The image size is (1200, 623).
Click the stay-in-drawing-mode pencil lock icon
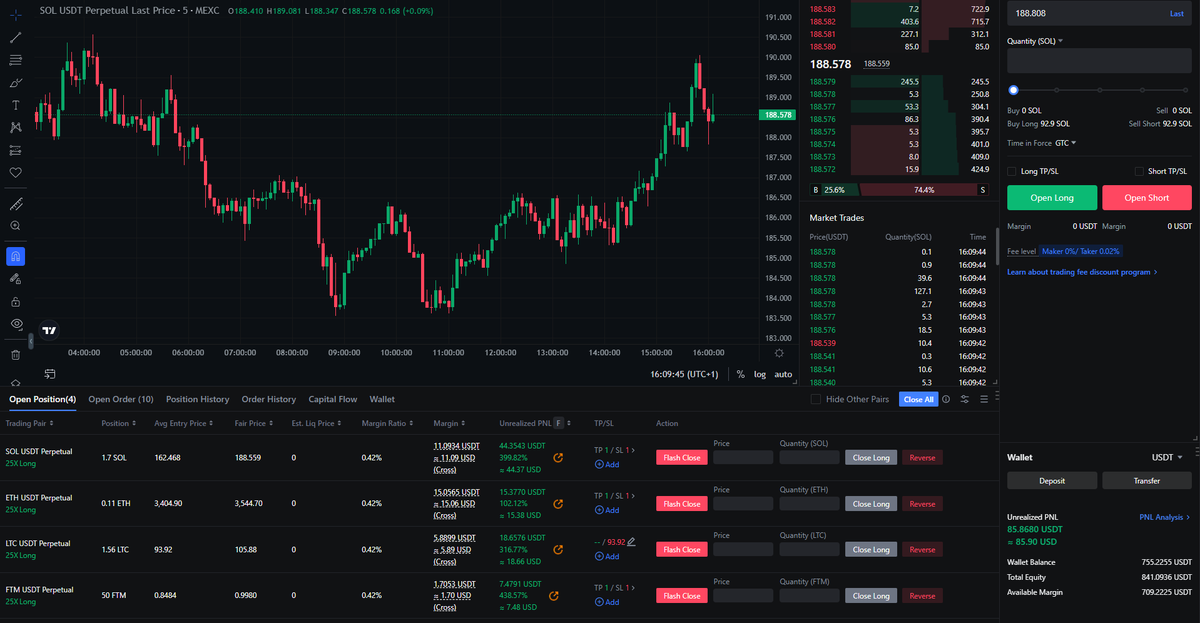click(15, 279)
